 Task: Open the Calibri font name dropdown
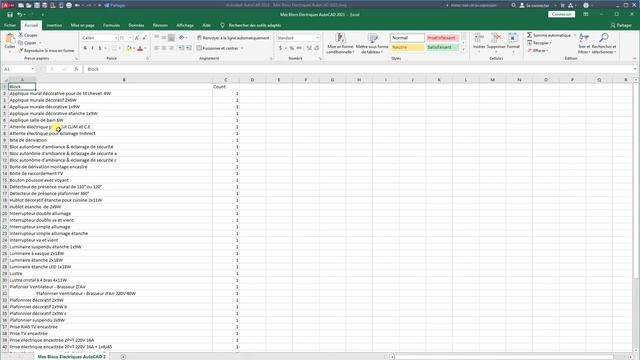tap(116, 38)
